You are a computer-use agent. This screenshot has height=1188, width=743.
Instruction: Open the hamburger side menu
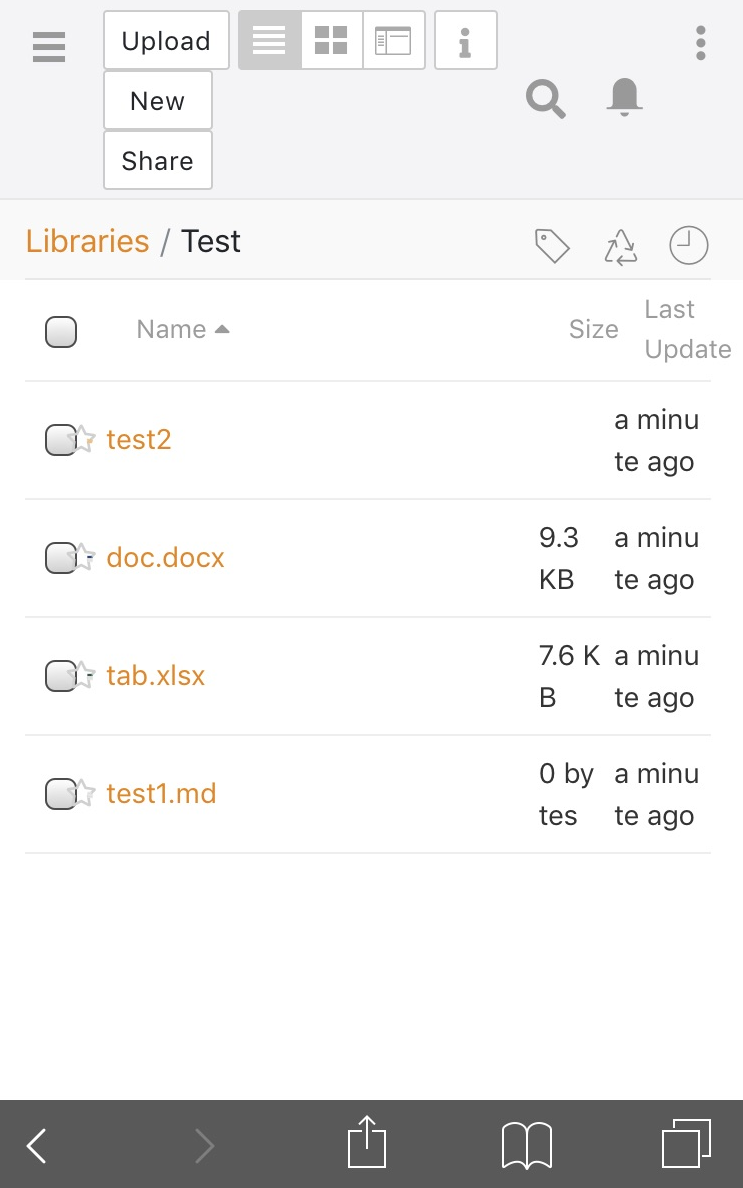pos(49,46)
